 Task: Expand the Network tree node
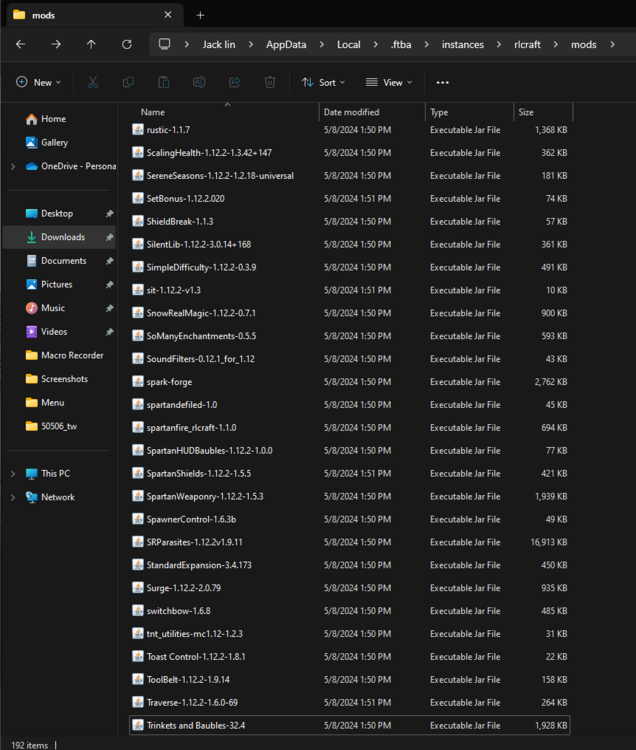click(13, 497)
